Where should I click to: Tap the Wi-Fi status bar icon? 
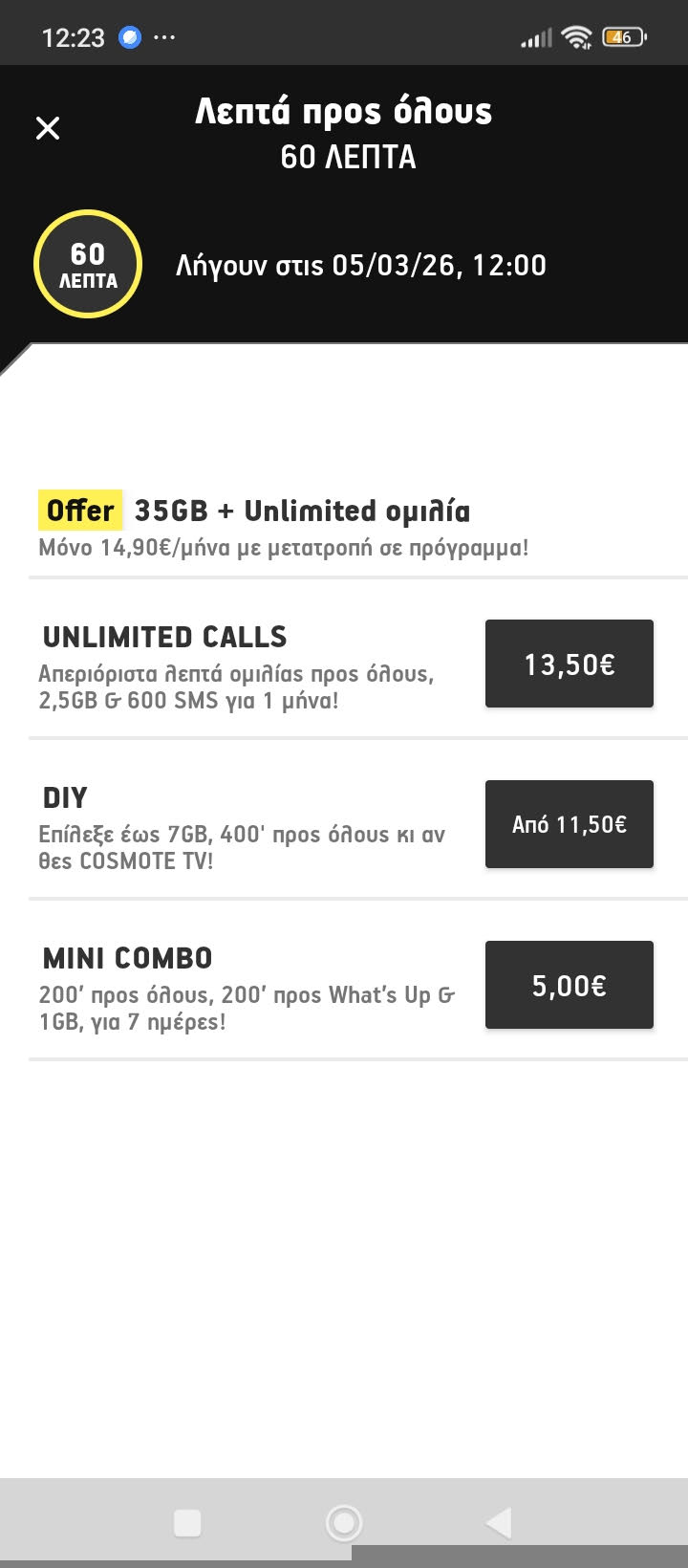point(577,37)
